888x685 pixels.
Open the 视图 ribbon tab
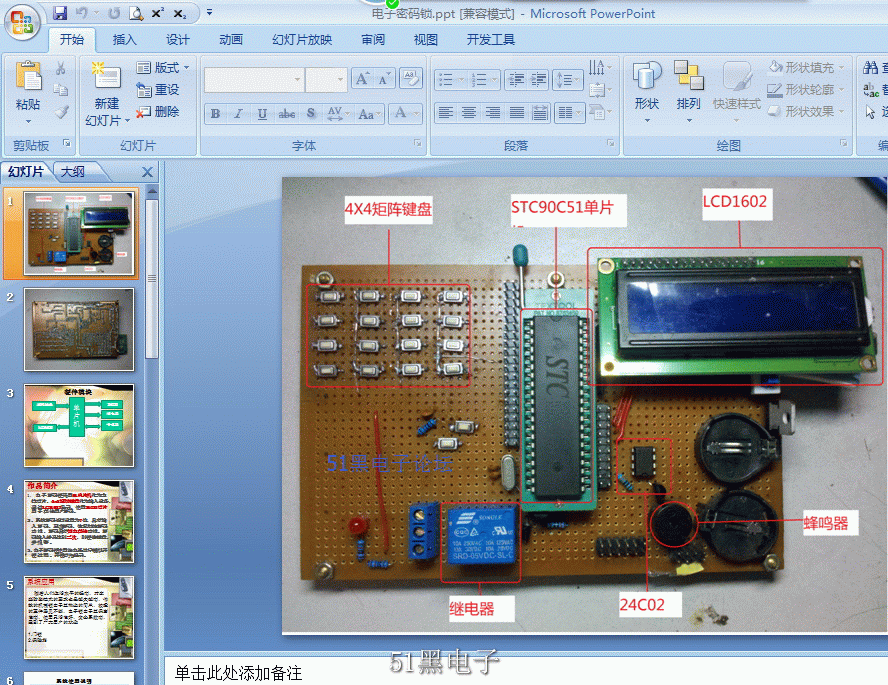tap(425, 40)
